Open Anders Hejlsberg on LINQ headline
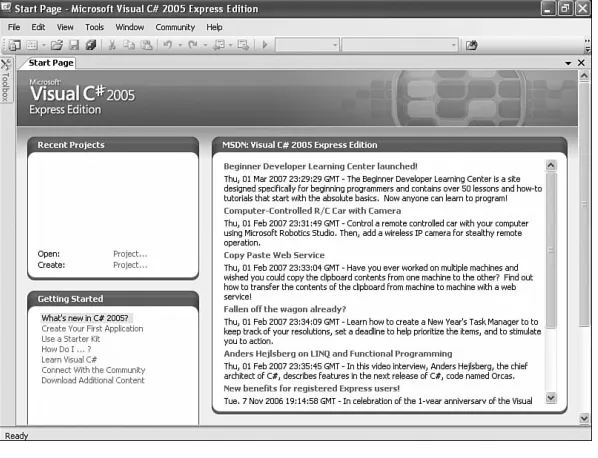 338,354
